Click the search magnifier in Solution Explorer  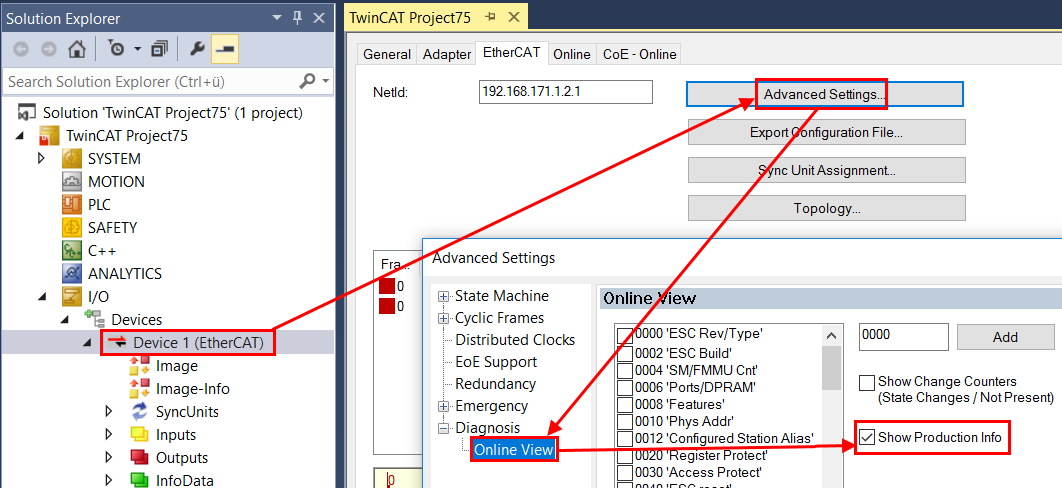coord(307,82)
